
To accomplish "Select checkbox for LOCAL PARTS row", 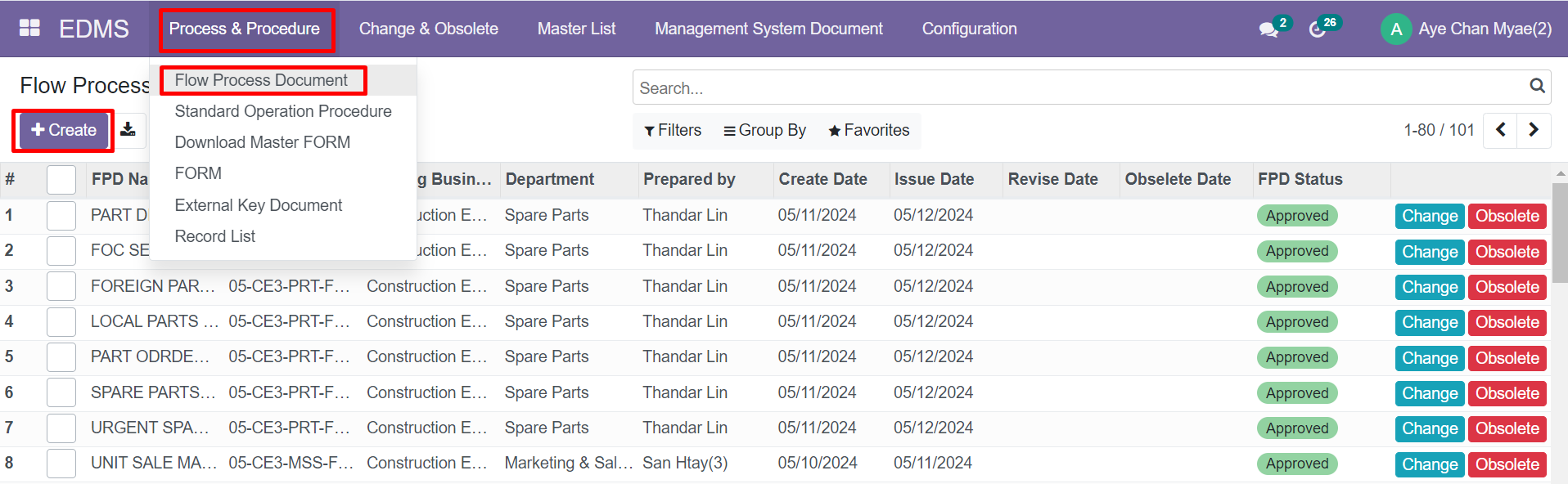I will tap(61, 322).
